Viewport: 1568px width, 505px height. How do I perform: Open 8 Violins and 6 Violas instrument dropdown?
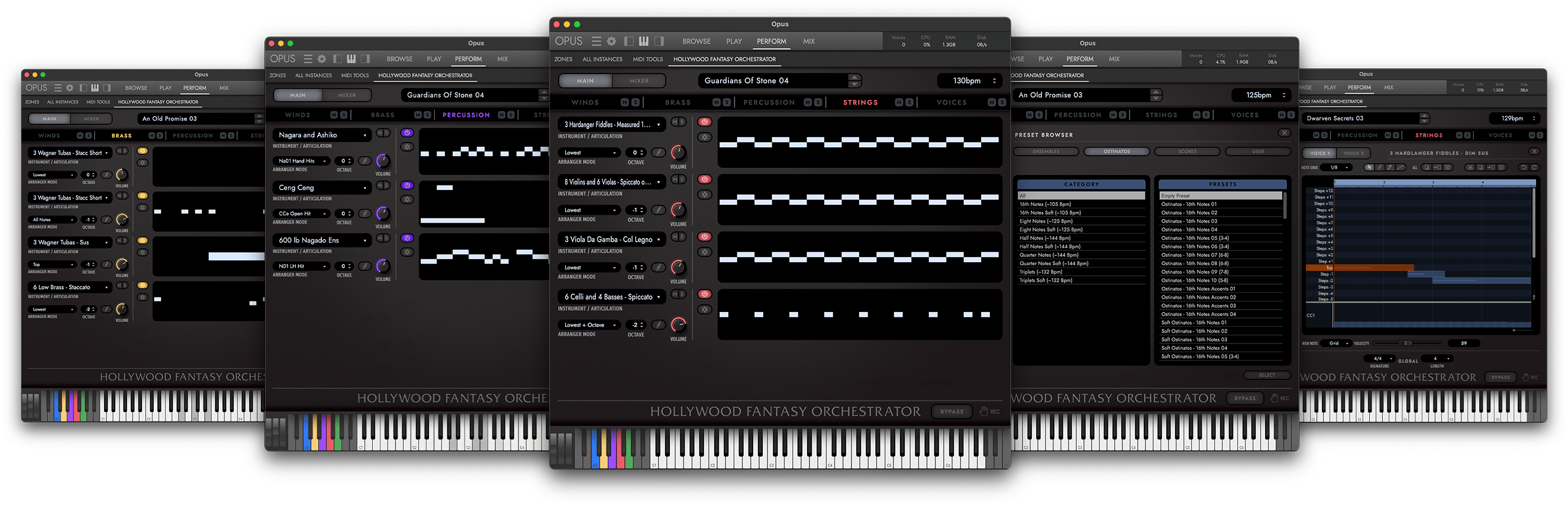click(612, 182)
